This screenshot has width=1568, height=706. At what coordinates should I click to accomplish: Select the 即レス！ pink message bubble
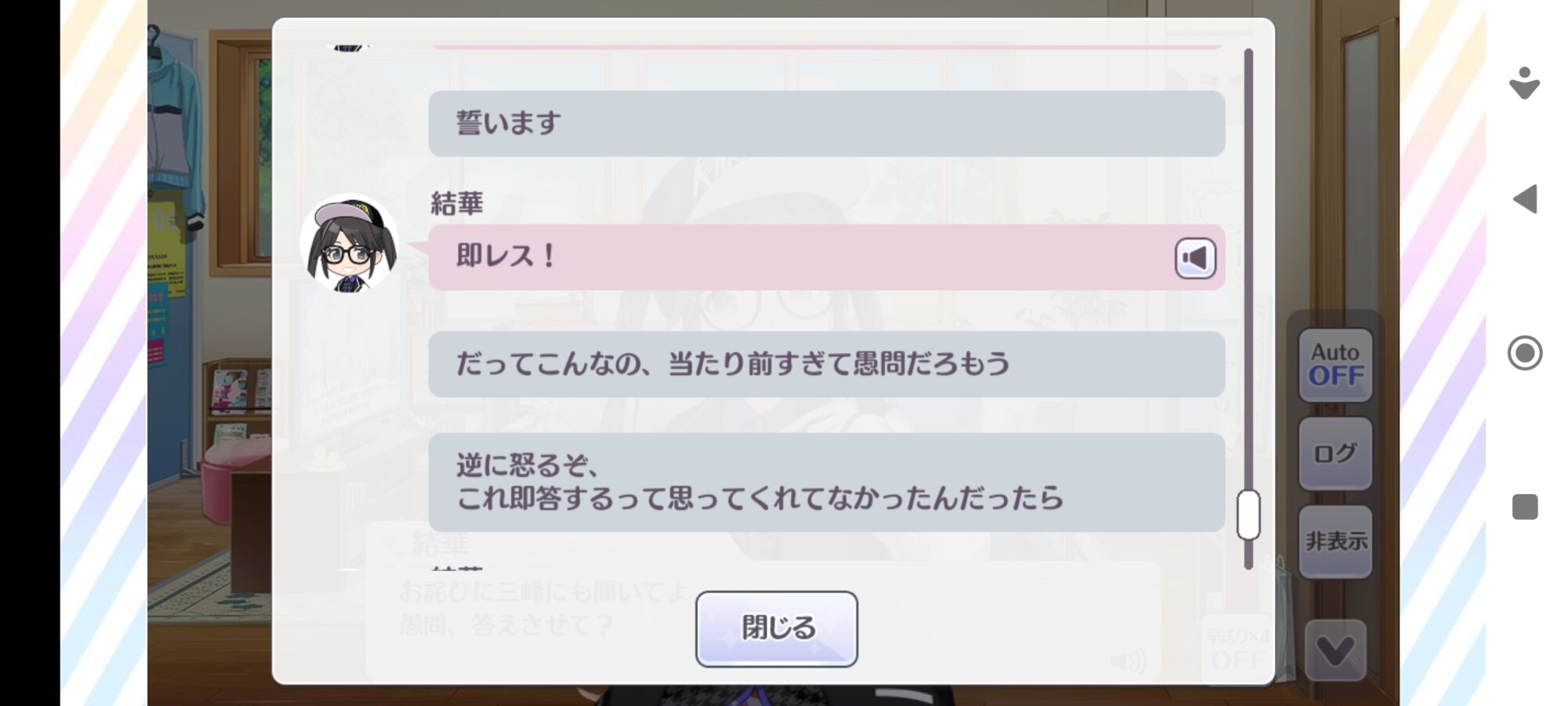tap(826, 257)
